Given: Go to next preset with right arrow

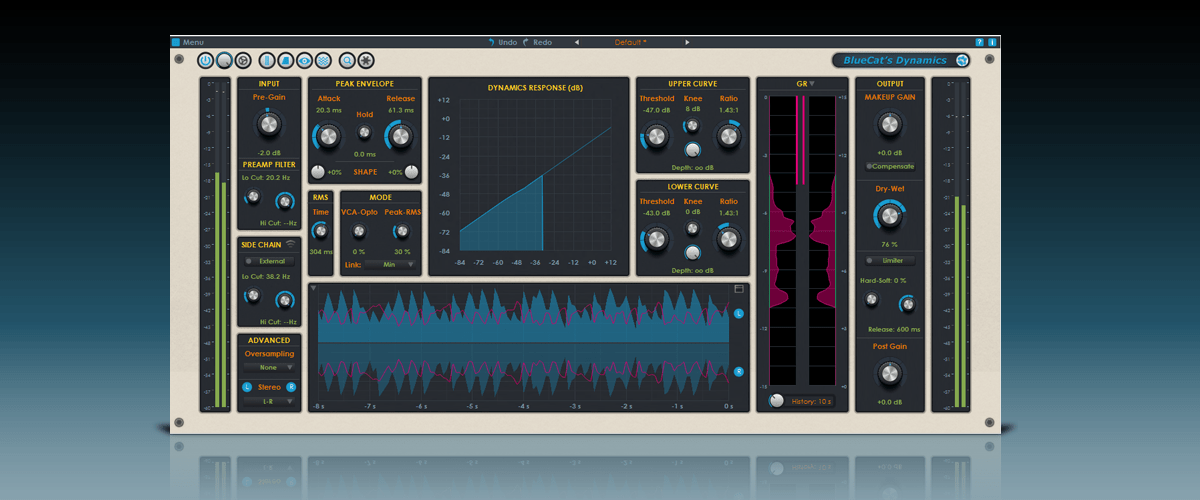Looking at the screenshot, I should 687,42.
